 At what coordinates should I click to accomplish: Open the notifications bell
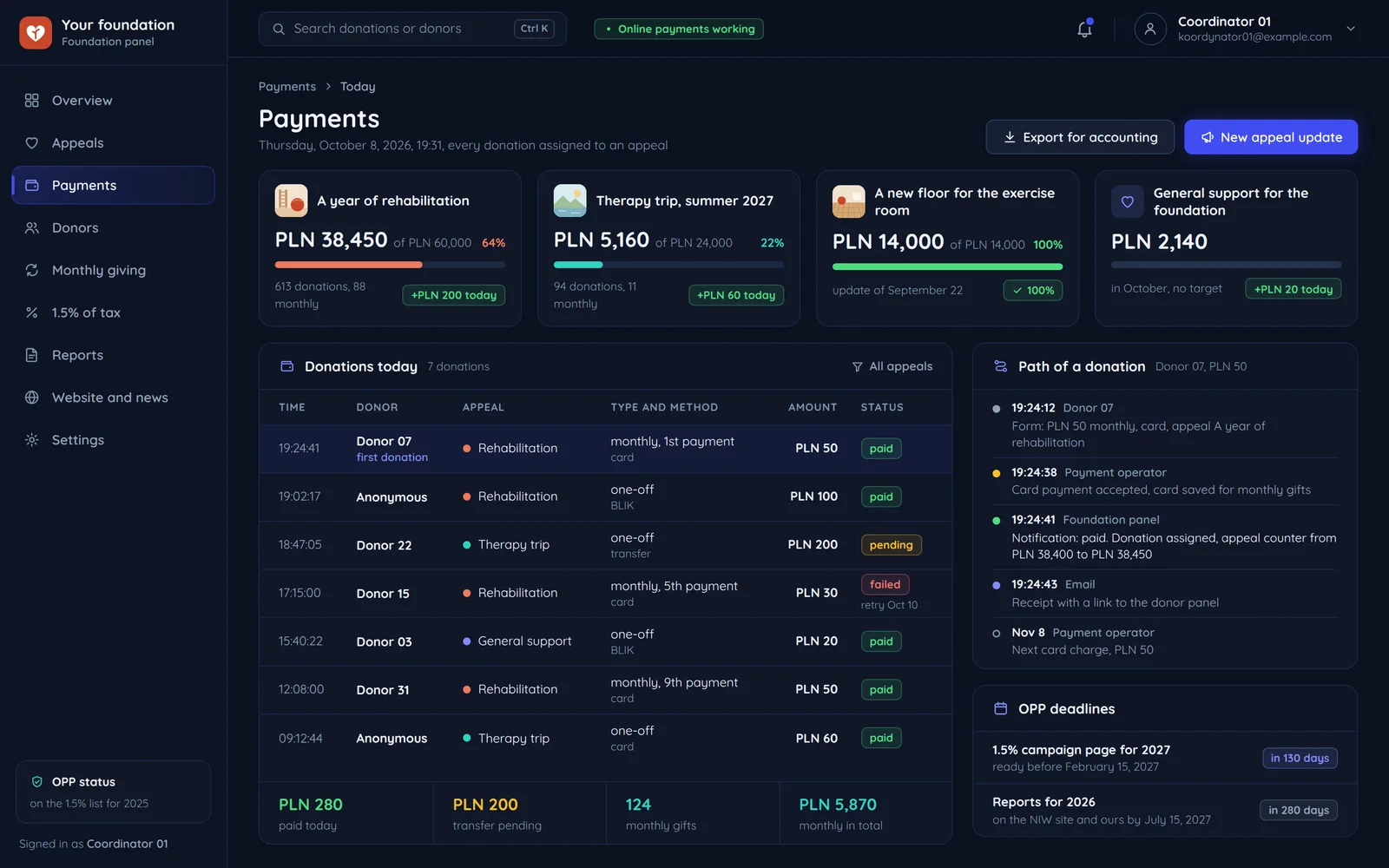pyautogui.click(x=1084, y=29)
